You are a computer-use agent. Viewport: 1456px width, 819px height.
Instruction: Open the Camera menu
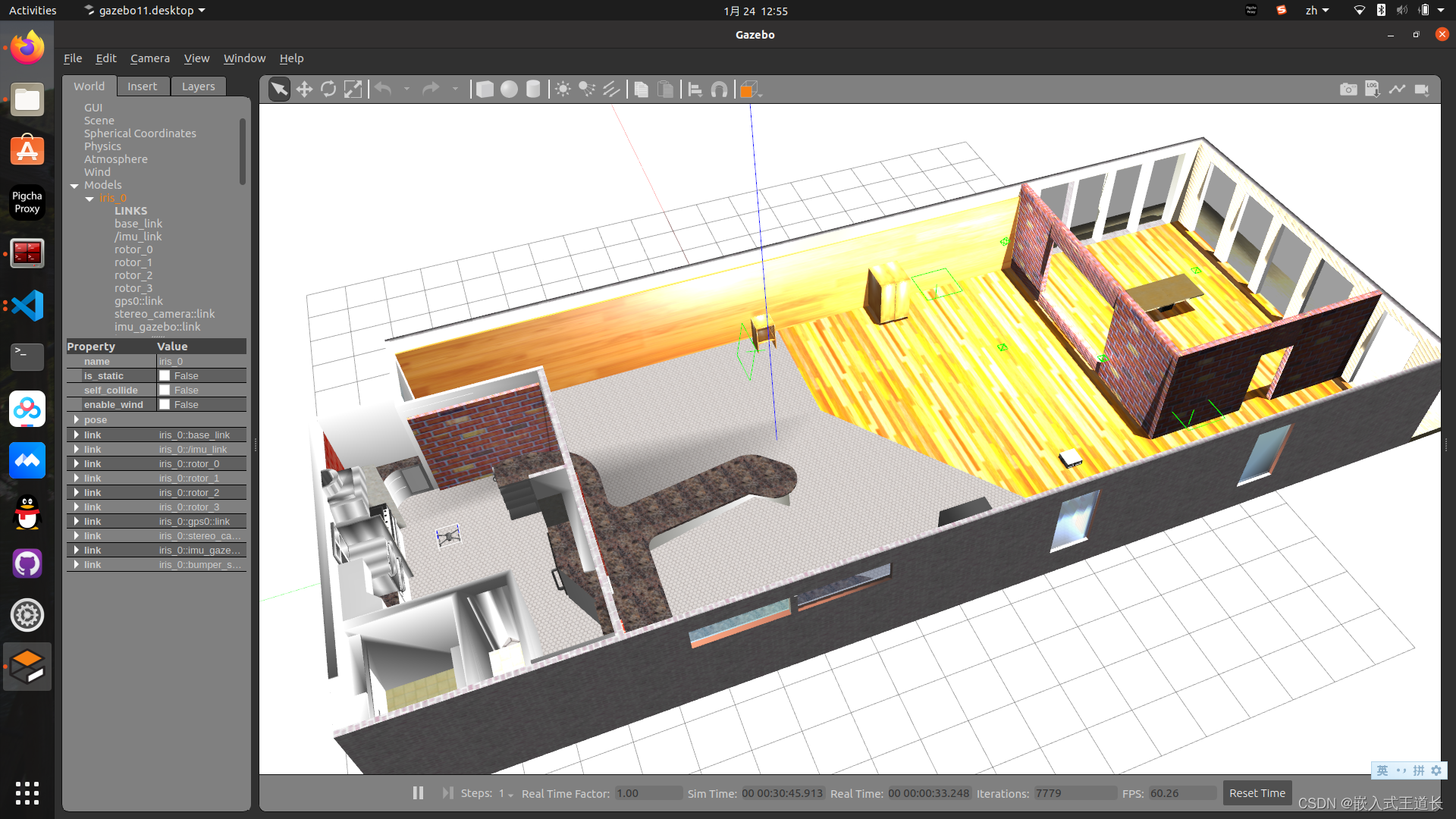149,58
